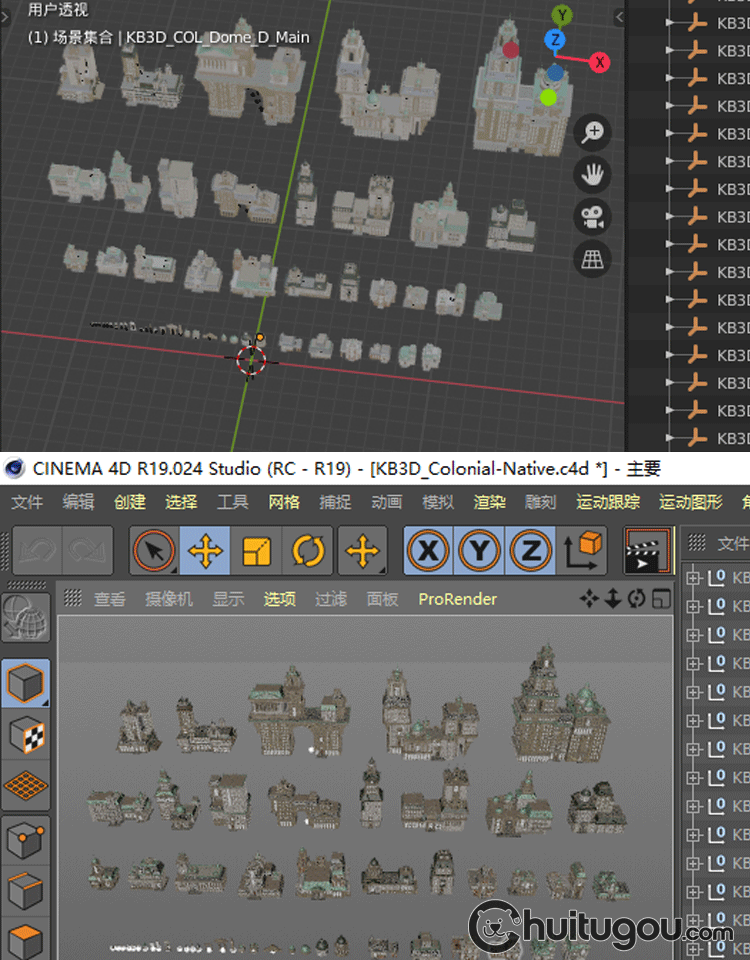The image size is (750, 960).
Task: Select the Rotate tool in Cinema 4D
Action: coord(306,551)
